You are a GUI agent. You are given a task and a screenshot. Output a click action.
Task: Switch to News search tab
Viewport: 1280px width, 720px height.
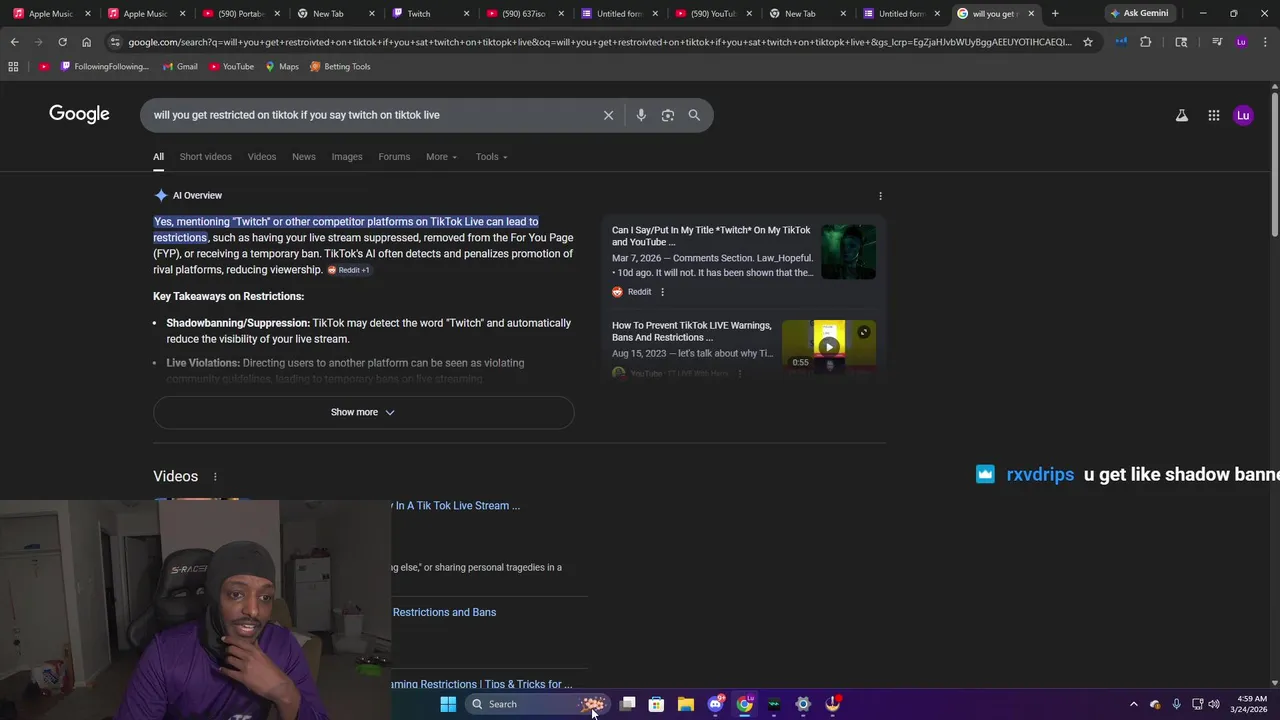coord(304,157)
